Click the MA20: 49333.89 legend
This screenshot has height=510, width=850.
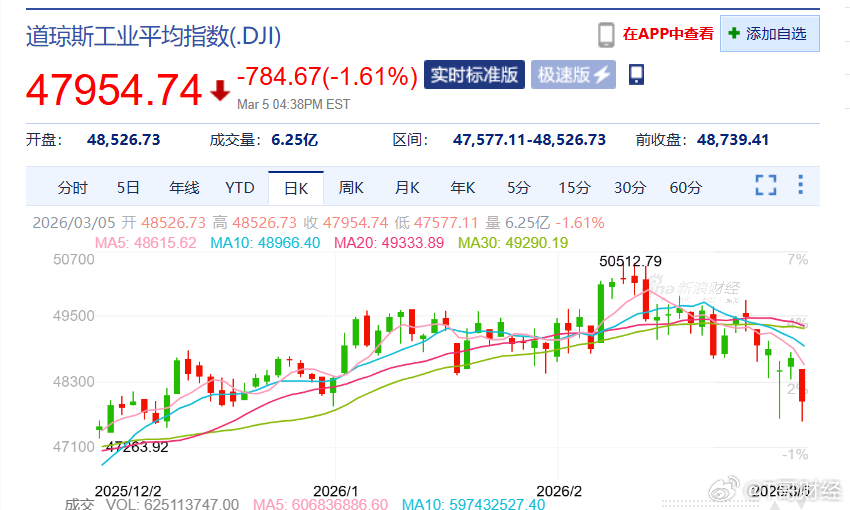click(x=389, y=243)
